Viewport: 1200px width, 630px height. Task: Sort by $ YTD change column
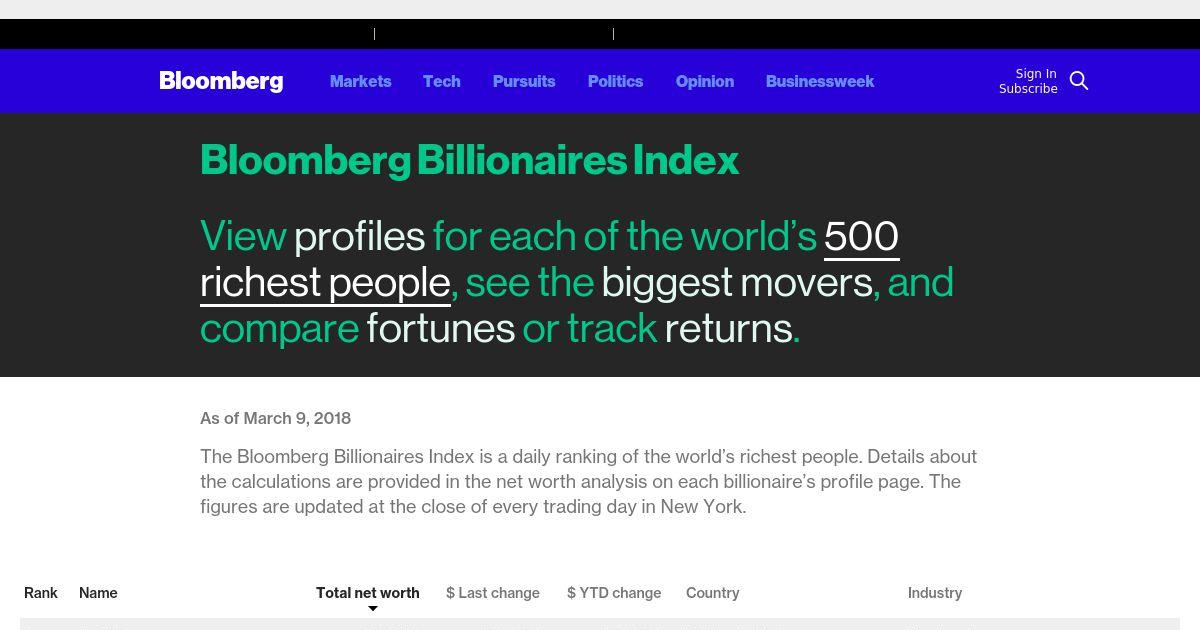click(x=614, y=593)
